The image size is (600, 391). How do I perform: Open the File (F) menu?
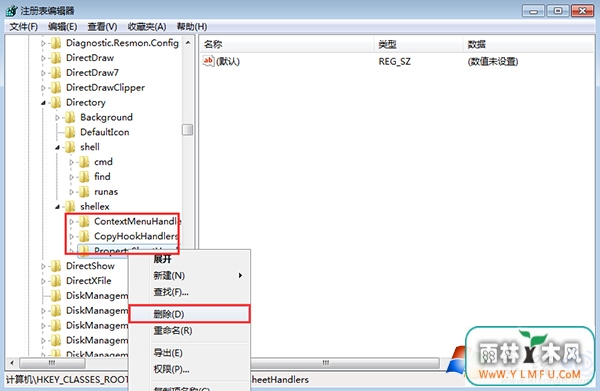tap(23, 27)
